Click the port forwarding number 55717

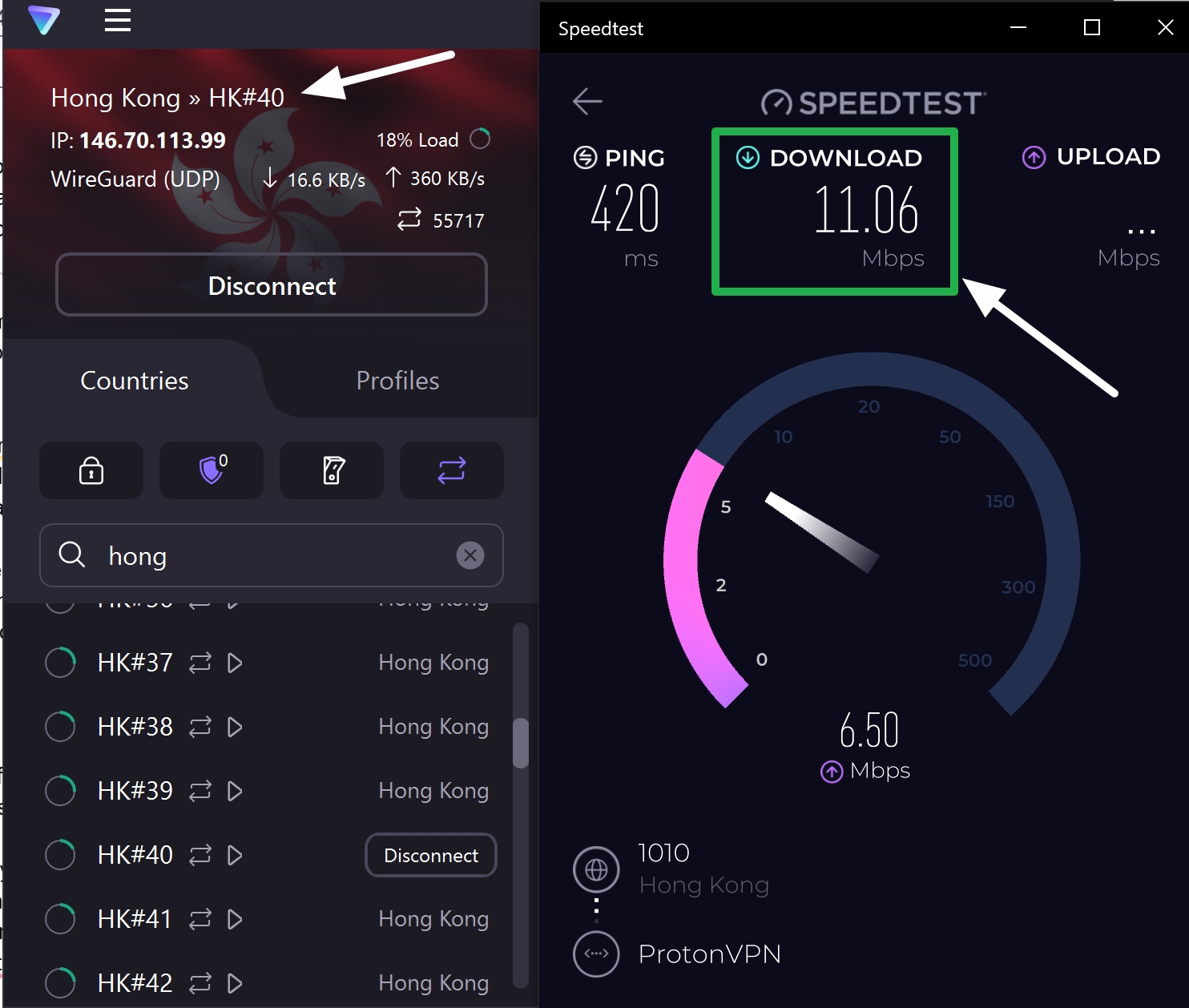458,220
